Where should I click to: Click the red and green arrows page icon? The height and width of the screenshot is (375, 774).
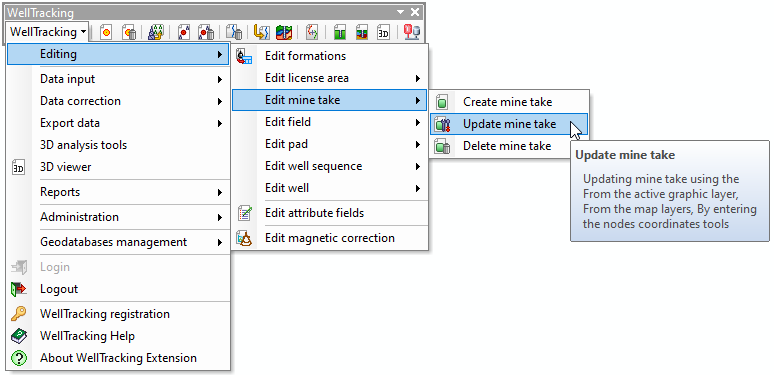point(311,32)
